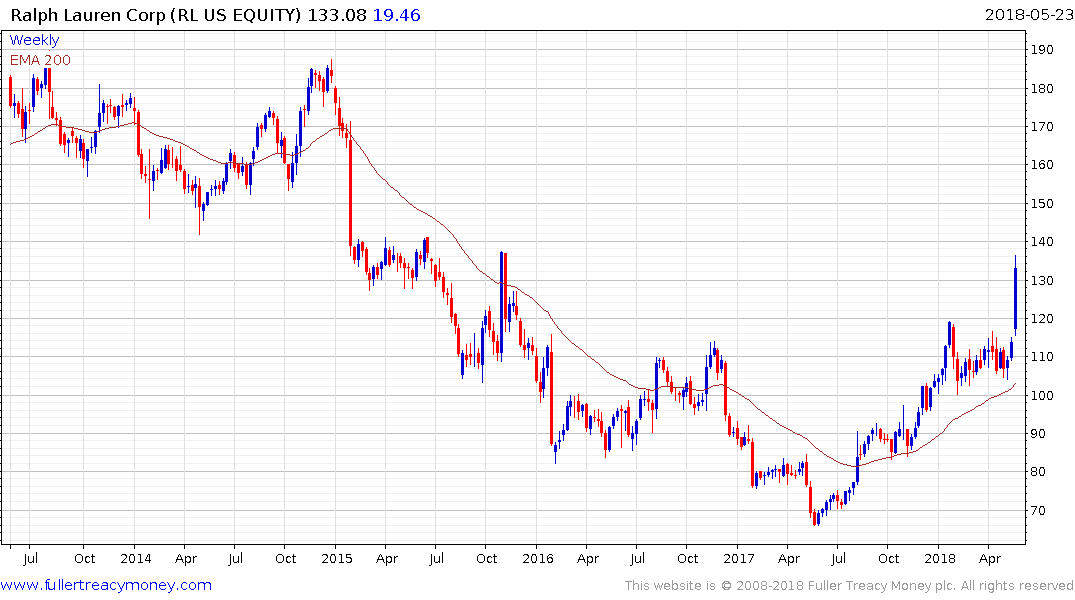Click the 2015 label on time axis
The image size is (1075, 600).
tap(337, 558)
